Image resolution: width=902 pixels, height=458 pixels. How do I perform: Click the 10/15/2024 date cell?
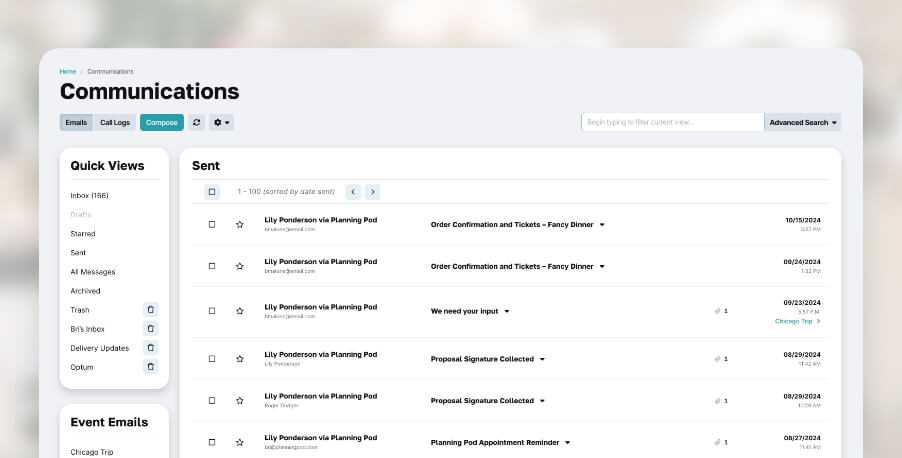(802, 220)
